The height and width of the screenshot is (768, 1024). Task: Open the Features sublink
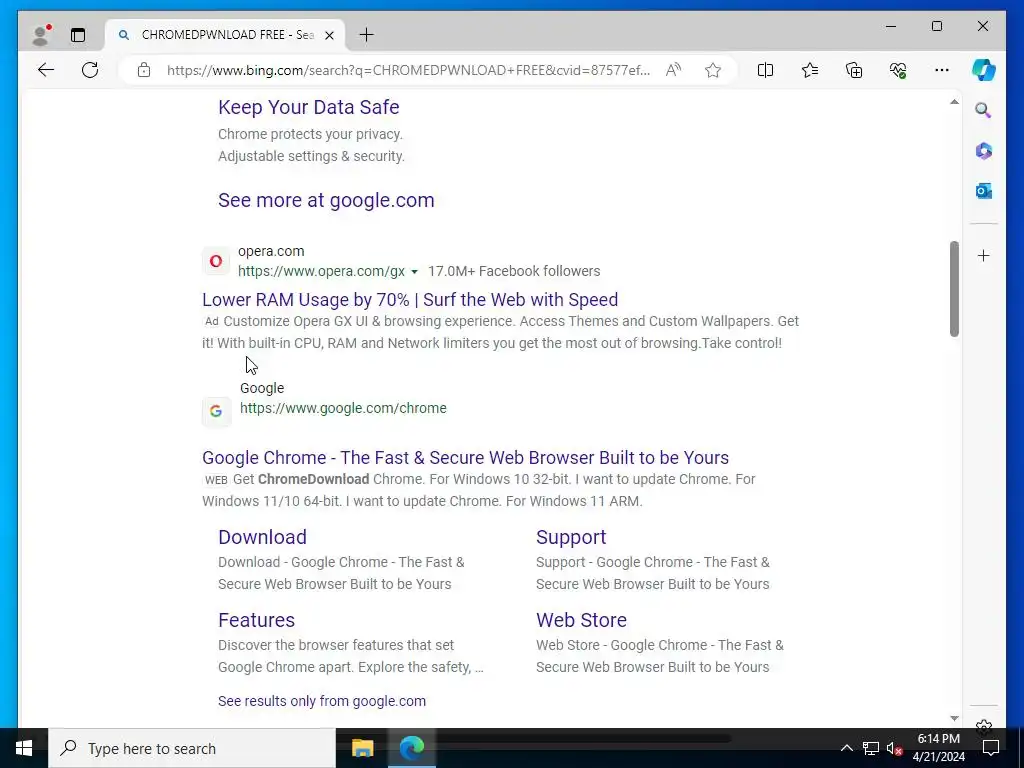257,620
